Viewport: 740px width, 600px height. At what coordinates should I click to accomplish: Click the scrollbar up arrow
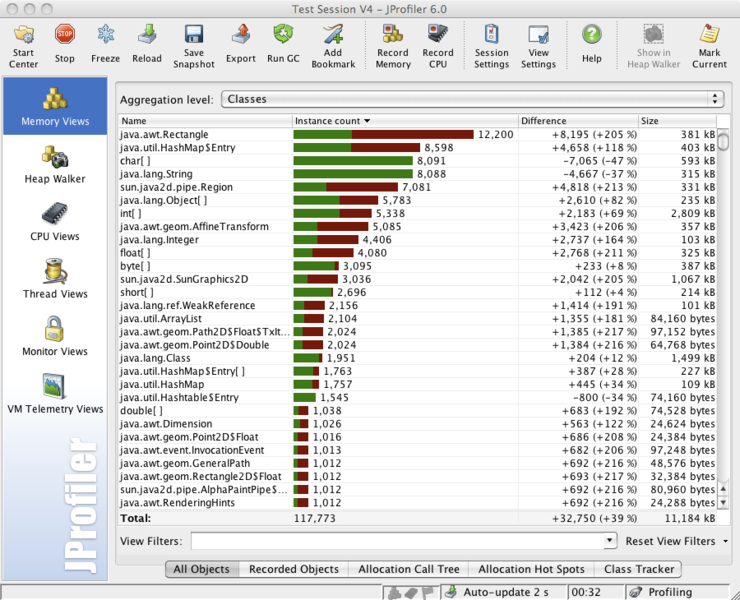coord(723,489)
